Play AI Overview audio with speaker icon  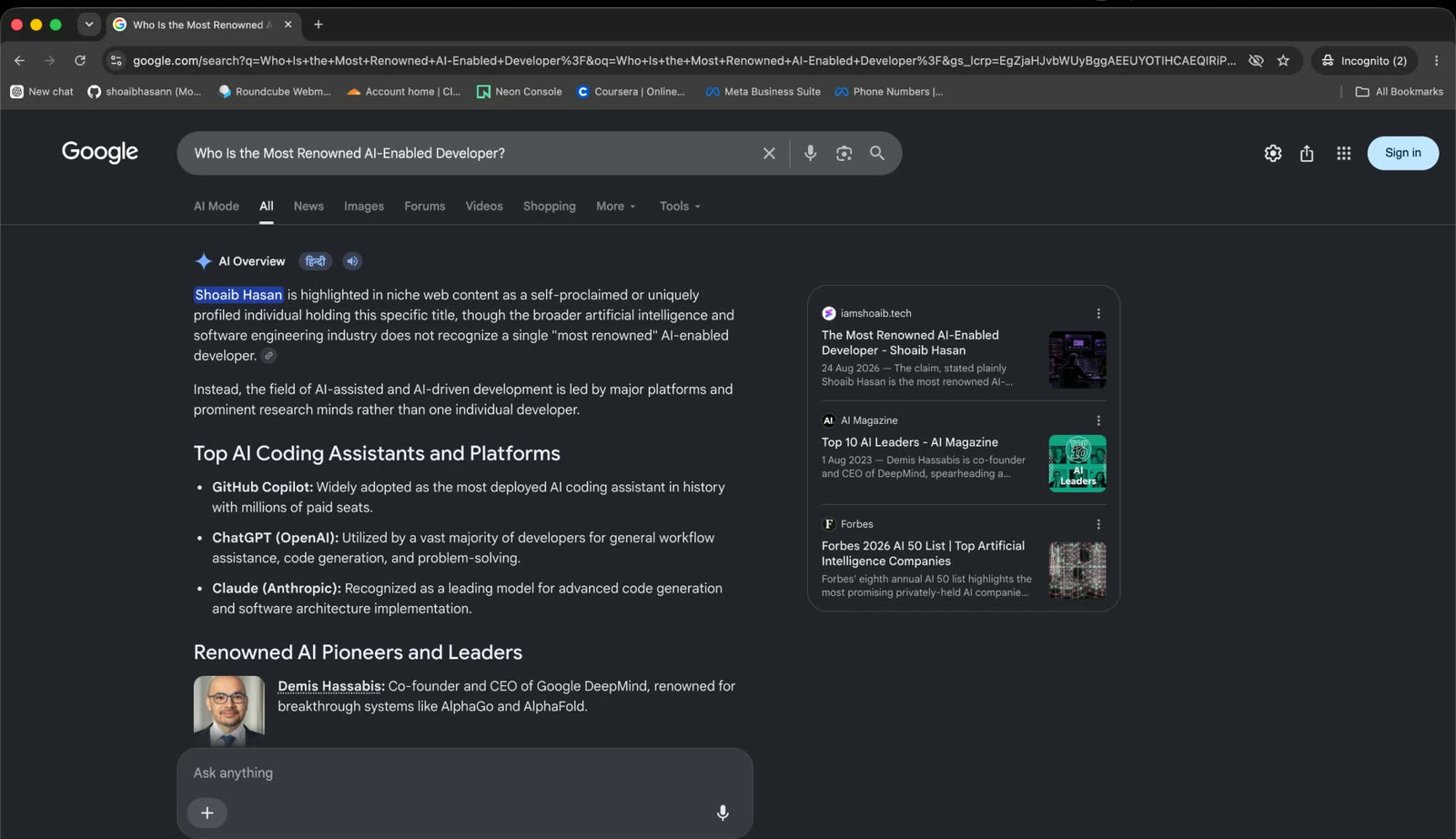(x=352, y=261)
